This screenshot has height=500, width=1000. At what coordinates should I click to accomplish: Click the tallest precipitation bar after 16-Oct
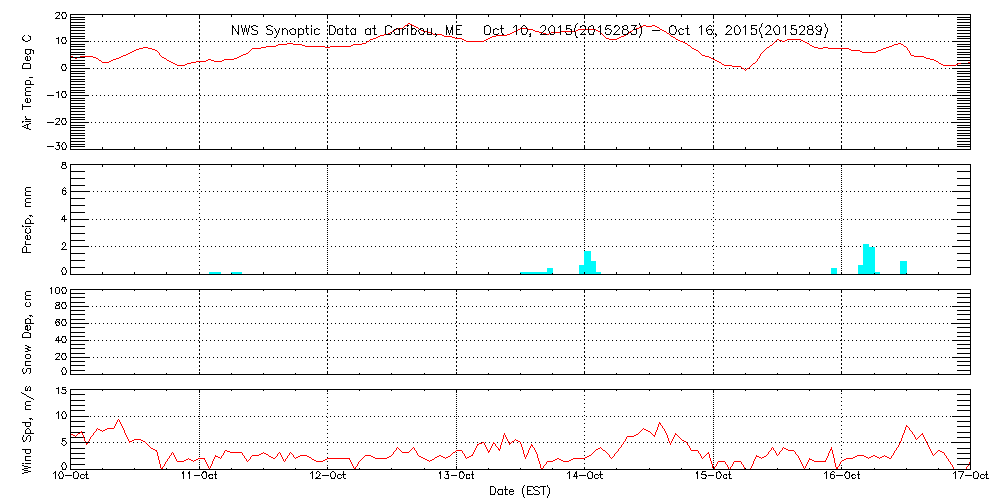(866, 258)
